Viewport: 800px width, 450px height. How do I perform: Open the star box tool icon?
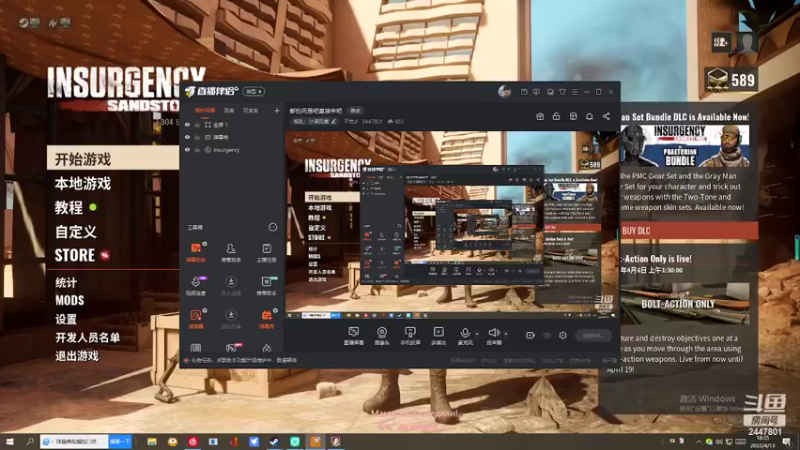[x=266, y=285]
